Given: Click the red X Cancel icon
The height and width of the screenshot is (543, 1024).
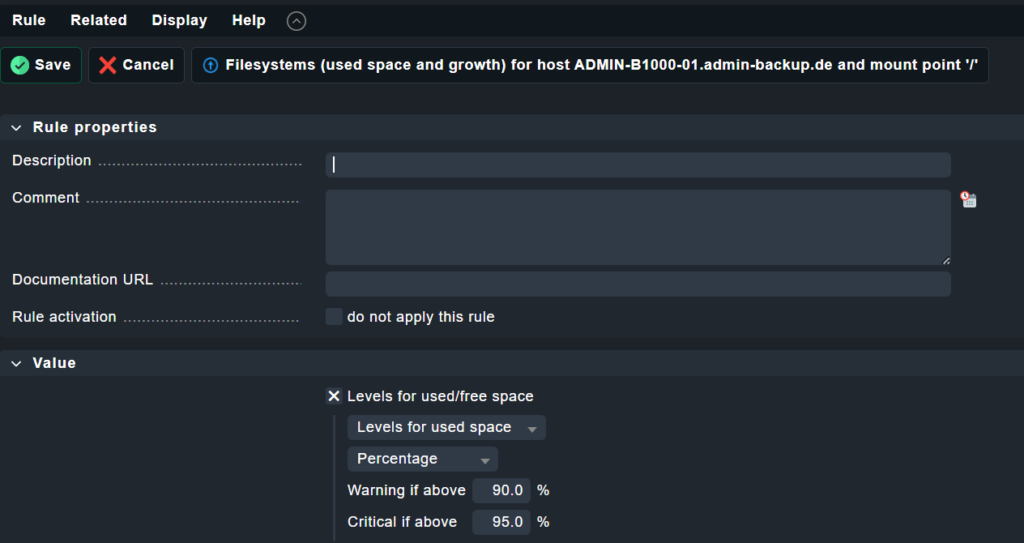Looking at the screenshot, I should click(108, 65).
